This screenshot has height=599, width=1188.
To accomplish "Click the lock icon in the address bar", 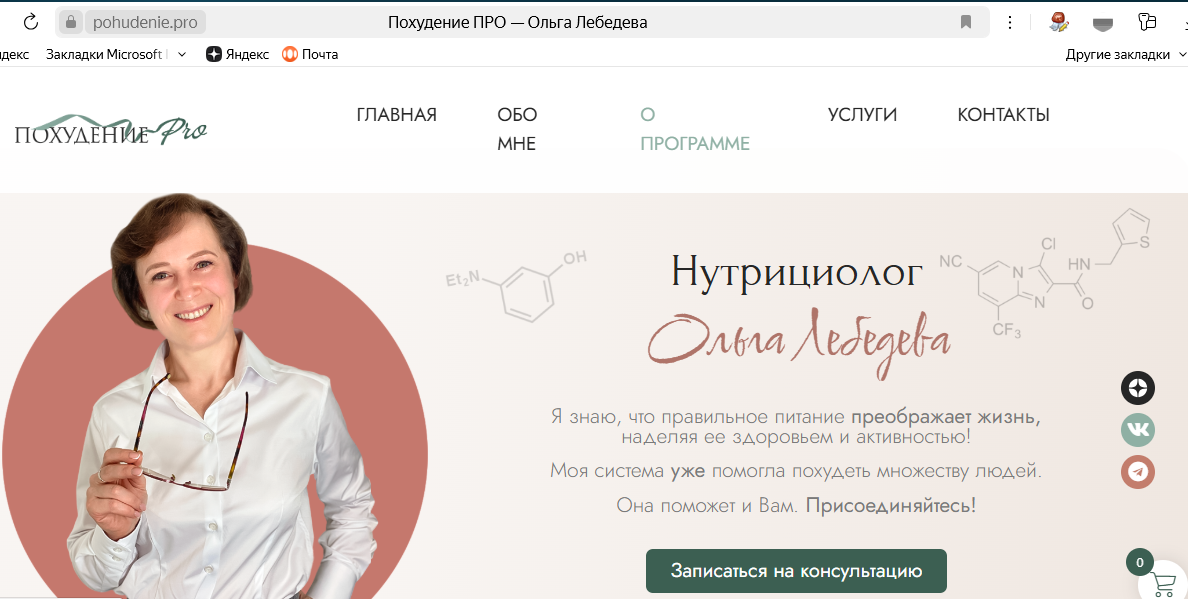I will 71,20.
